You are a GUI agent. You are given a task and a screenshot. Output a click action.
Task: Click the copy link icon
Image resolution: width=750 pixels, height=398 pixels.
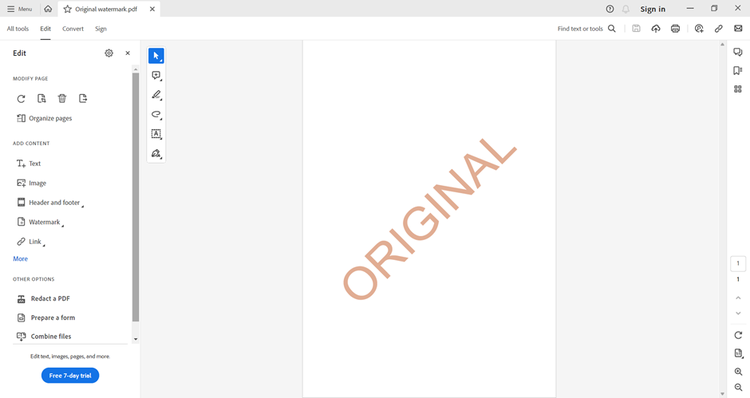718,29
